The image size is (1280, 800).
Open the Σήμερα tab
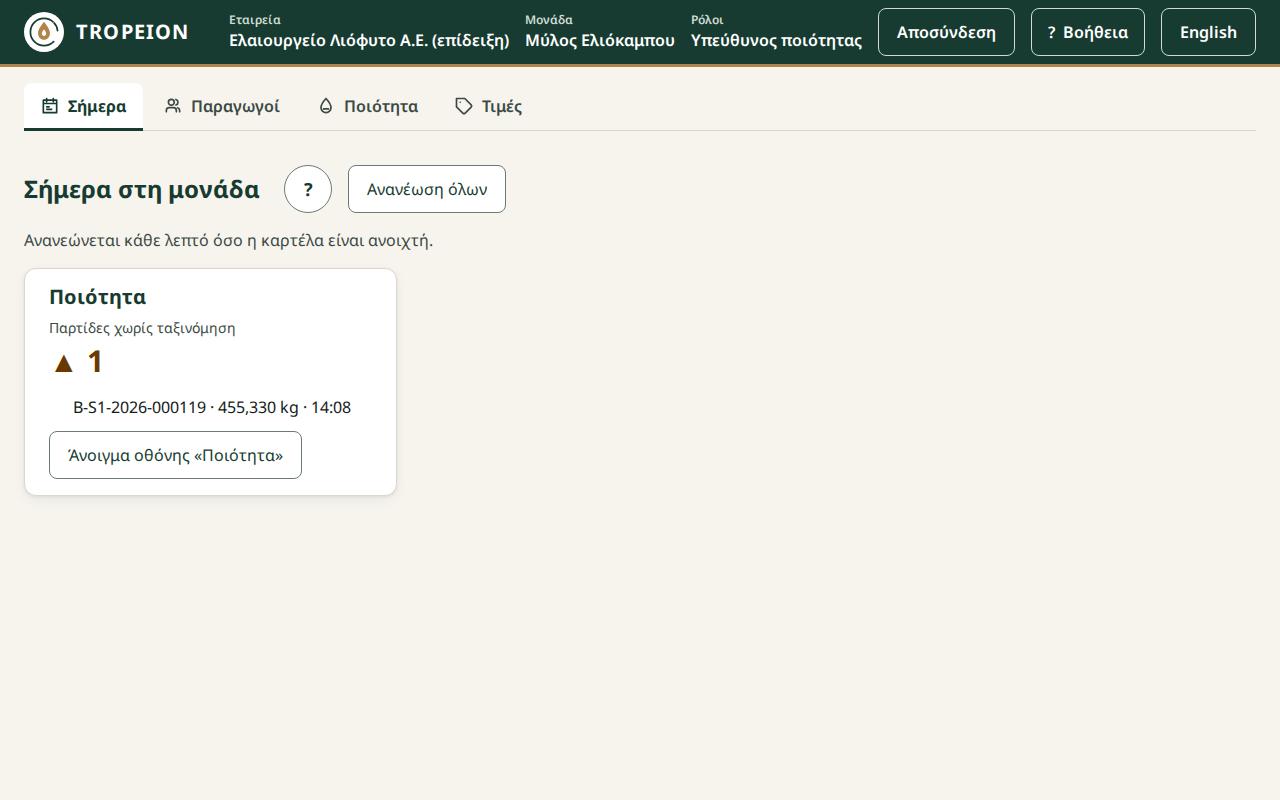[83, 106]
